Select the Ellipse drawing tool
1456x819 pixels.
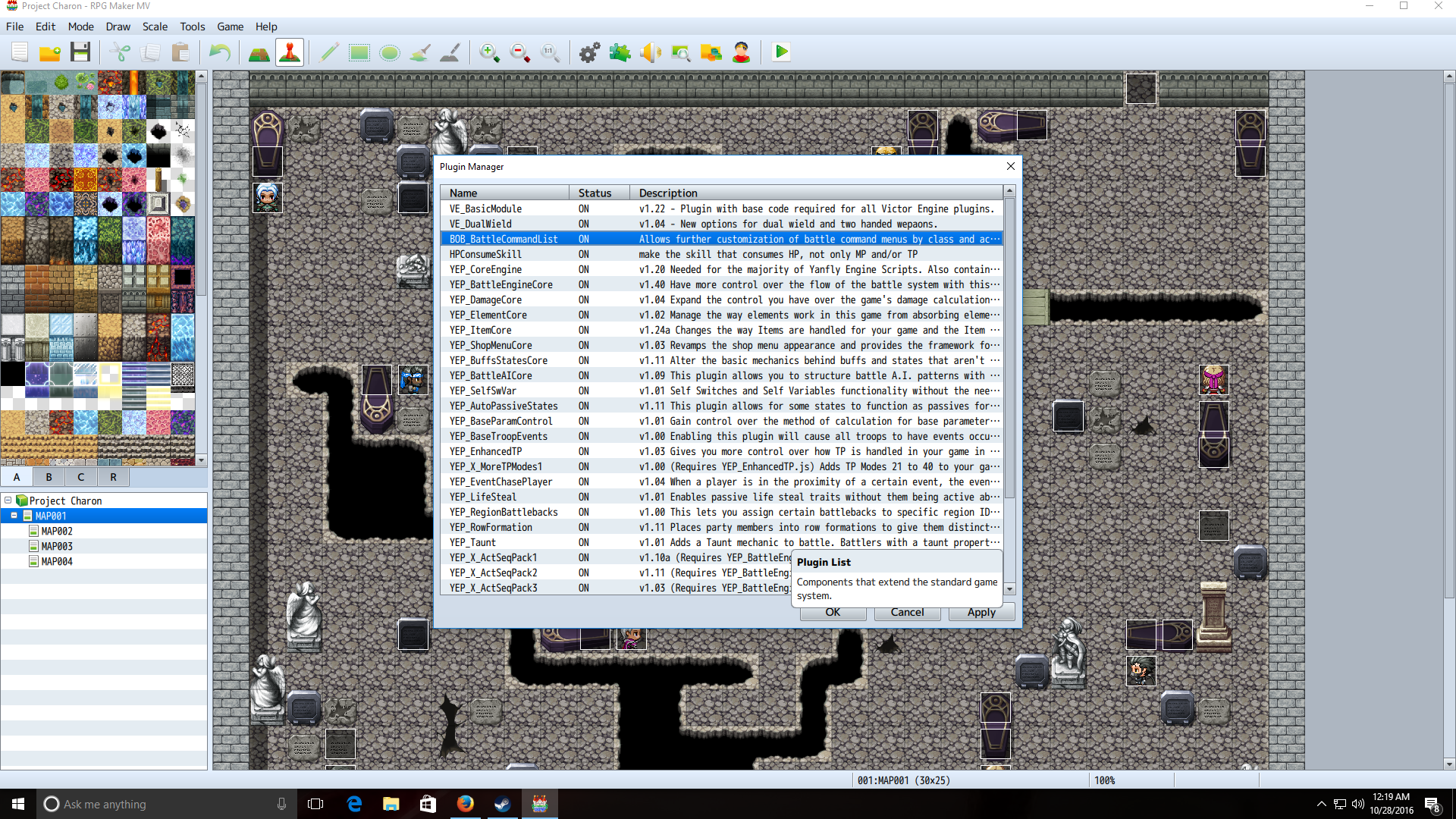[390, 52]
